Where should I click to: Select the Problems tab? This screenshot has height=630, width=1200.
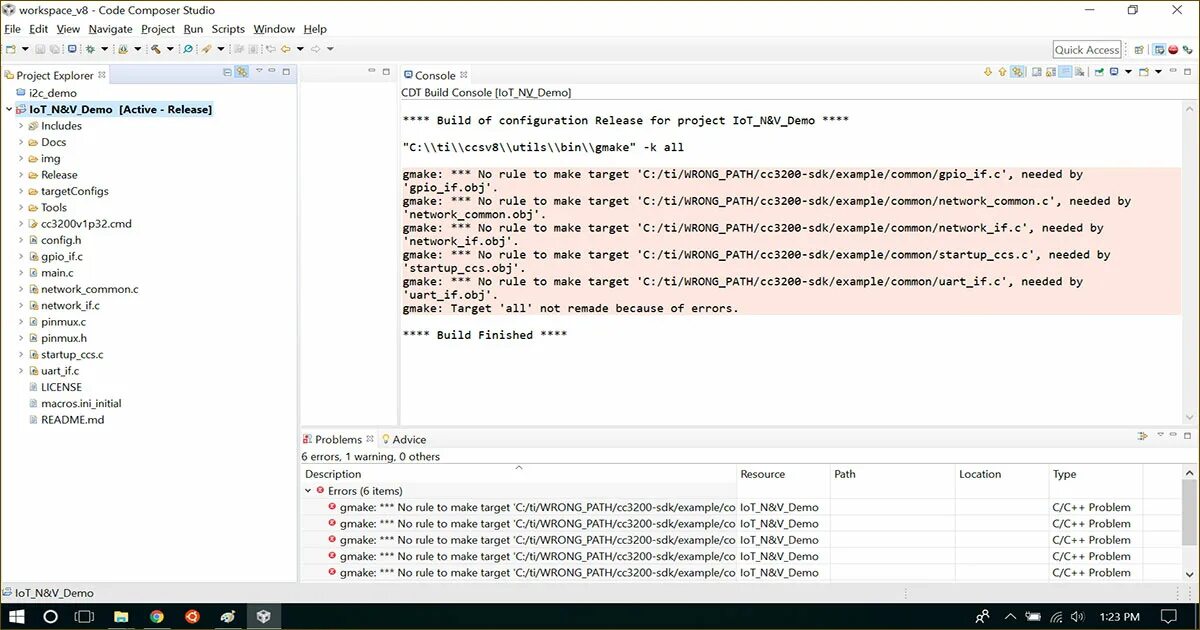tap(338, 439)
